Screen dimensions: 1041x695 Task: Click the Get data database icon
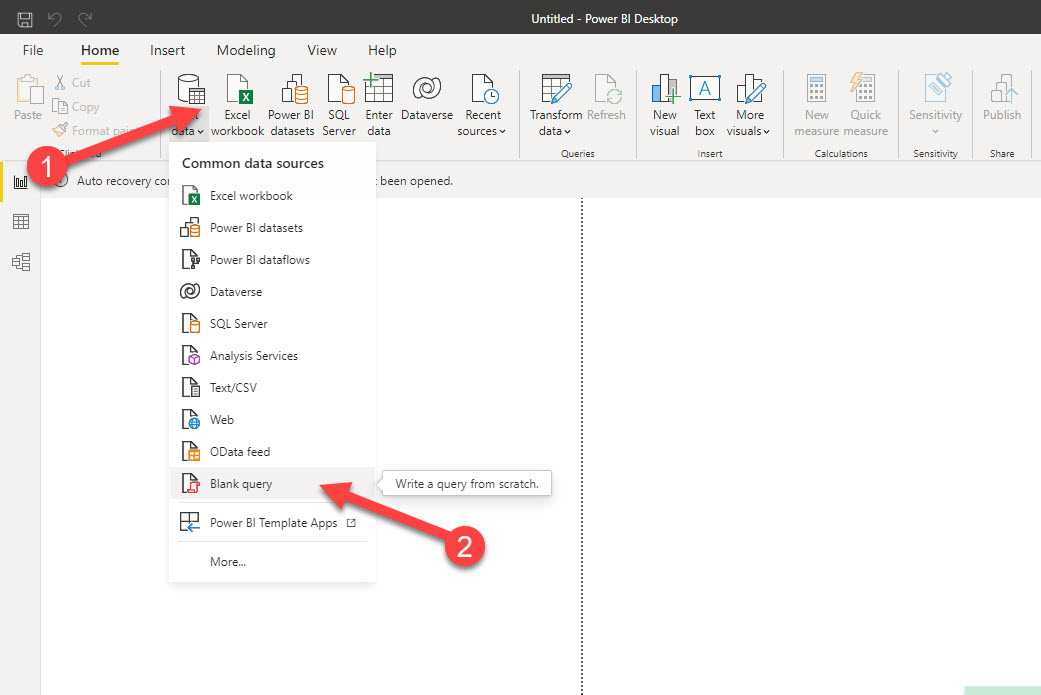(x=191, y=89)
